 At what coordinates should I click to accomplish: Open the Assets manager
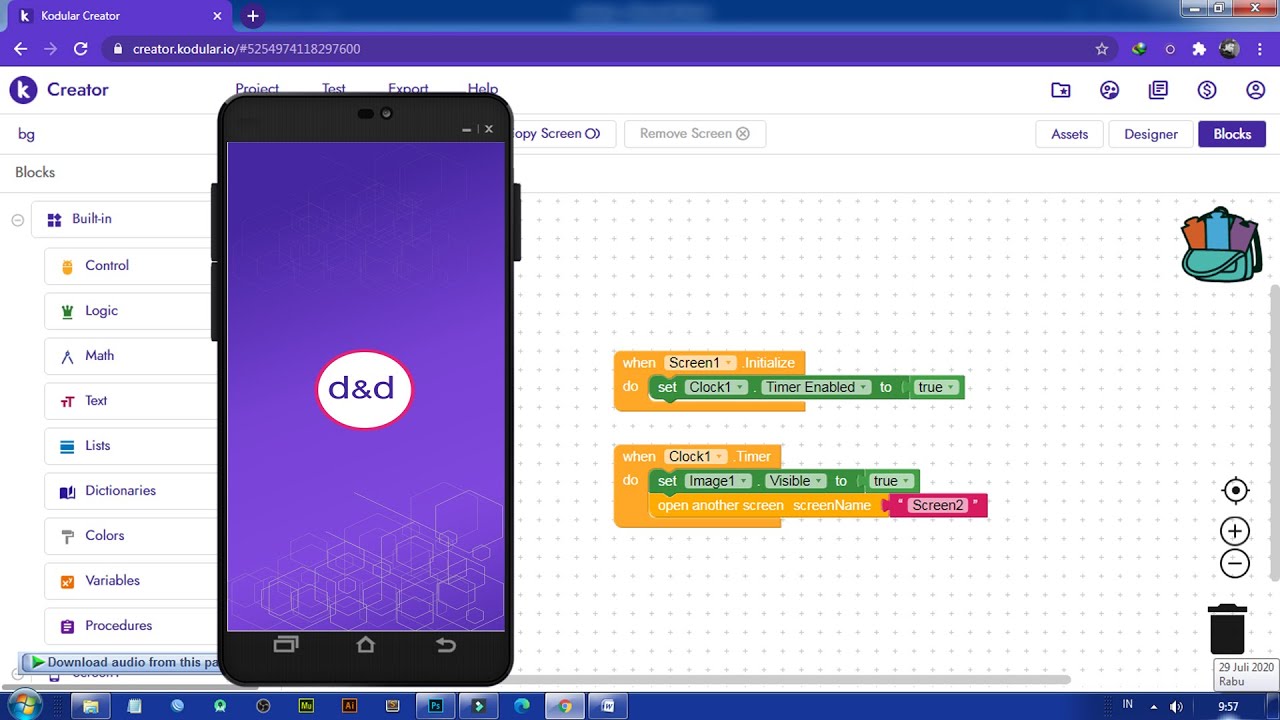point(1069,134)
